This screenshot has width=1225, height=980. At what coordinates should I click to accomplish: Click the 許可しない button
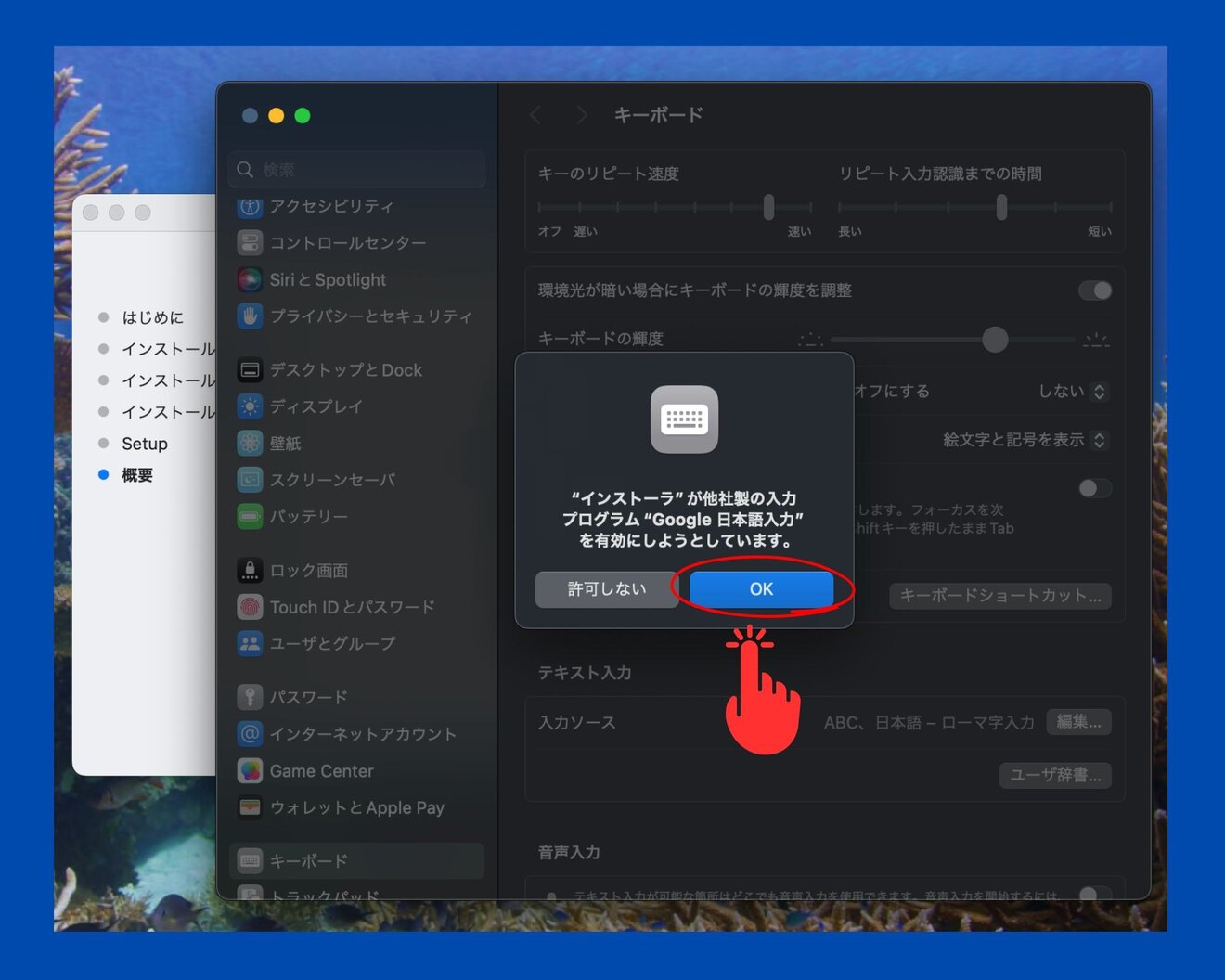pyautogui.click(x=607, y=589)
